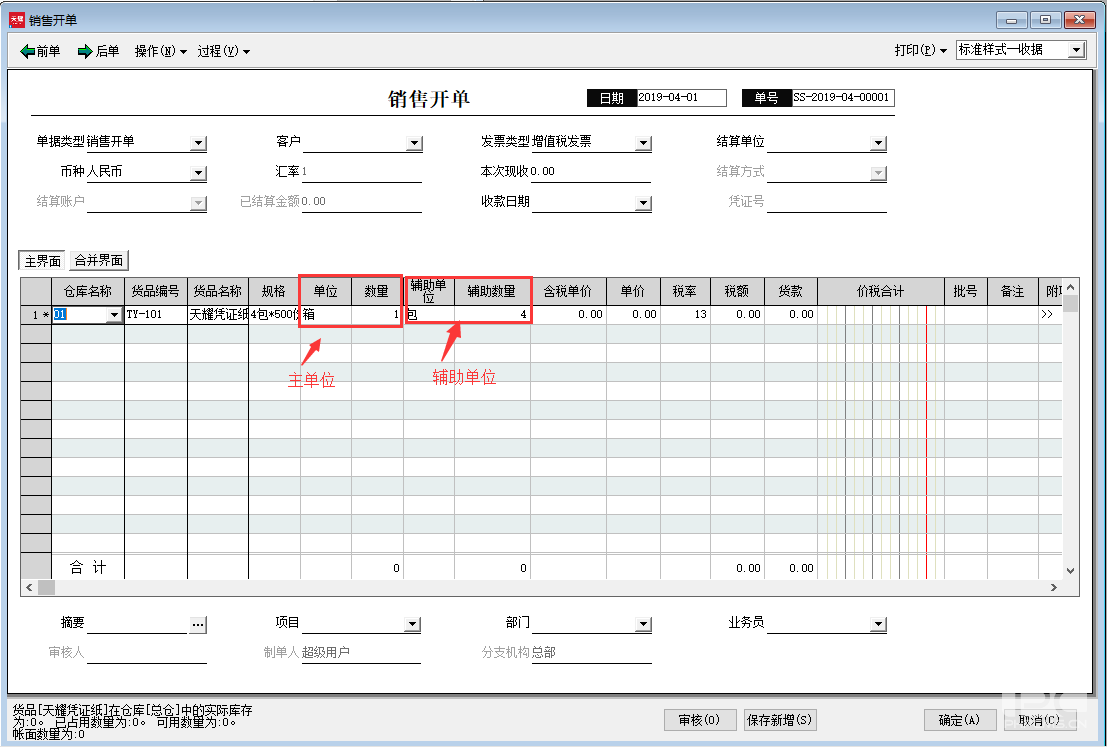Click the >> cell in first row
Screen dimensions: 1107x748
tap(1047, 314)
